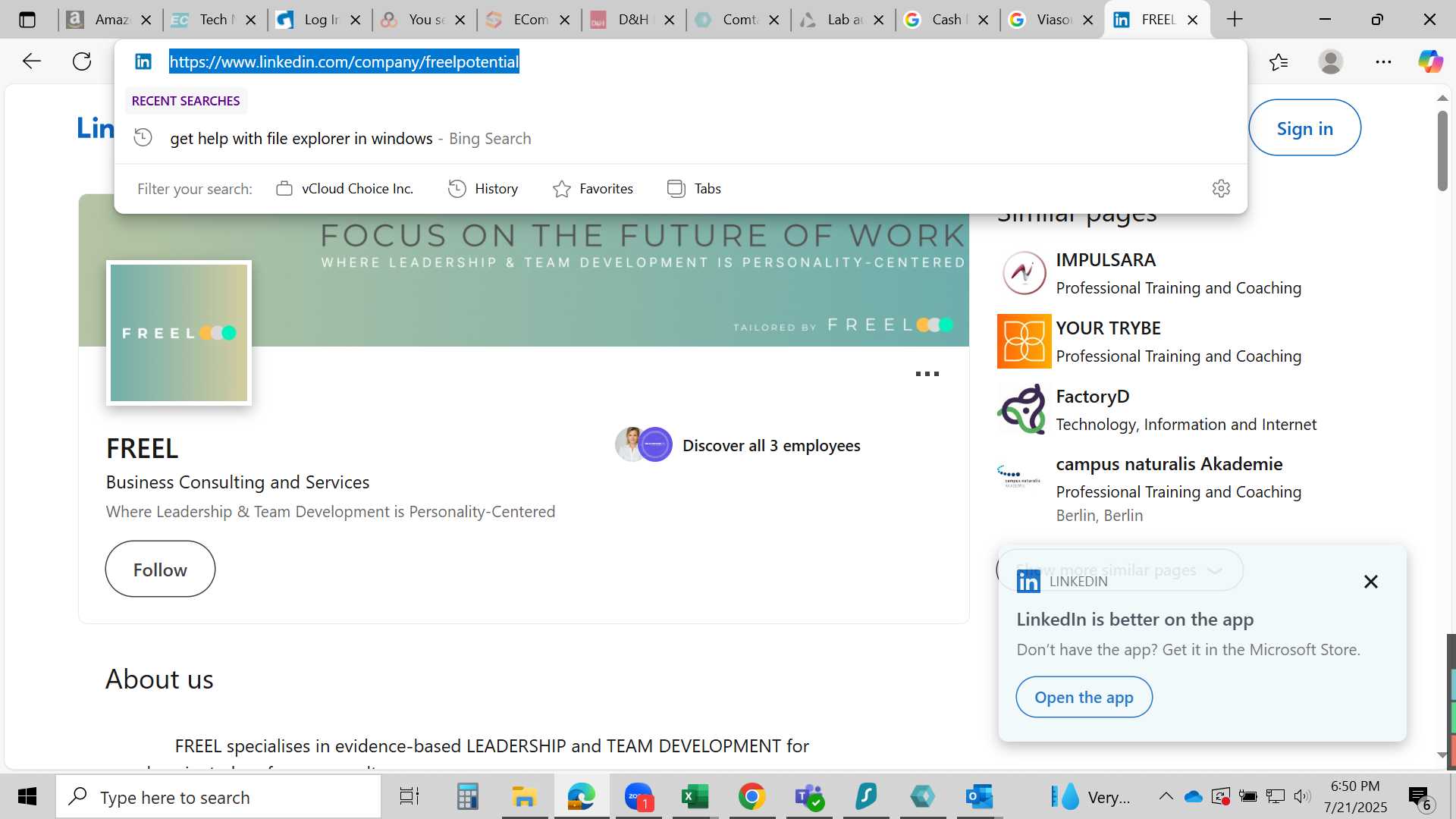Show hidden system tray icons chevron
The width and height of the screenshot is (1456, 819).
coord(1166,796)
